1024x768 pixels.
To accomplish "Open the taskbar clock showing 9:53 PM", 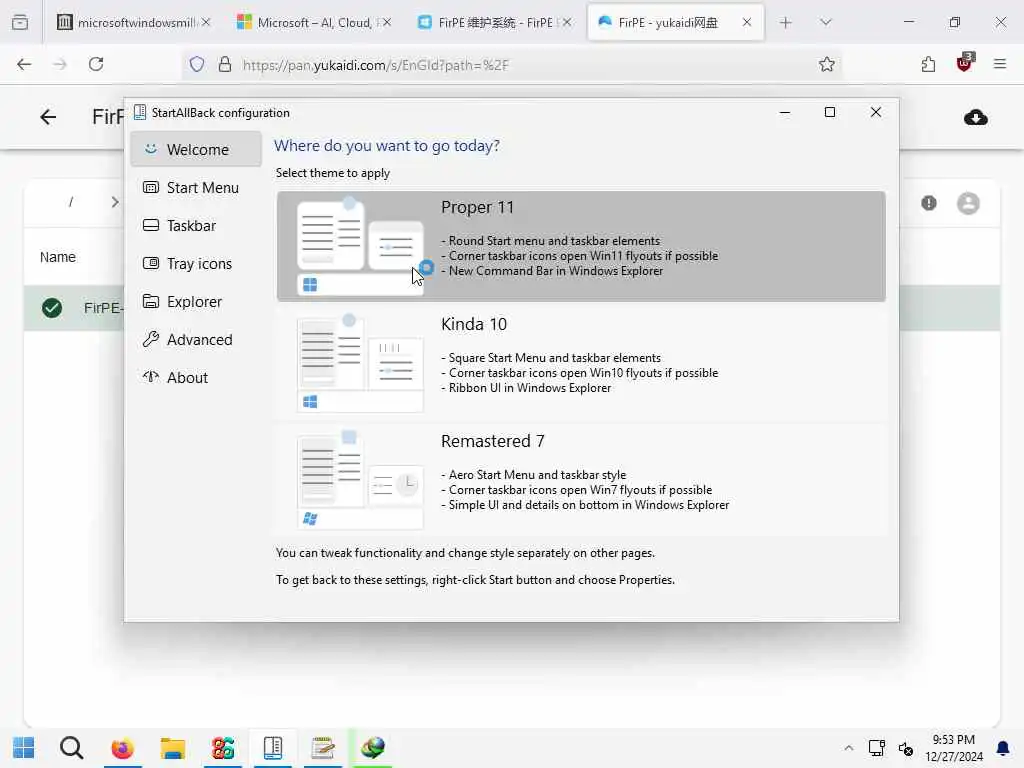I will tap(953, 748).
